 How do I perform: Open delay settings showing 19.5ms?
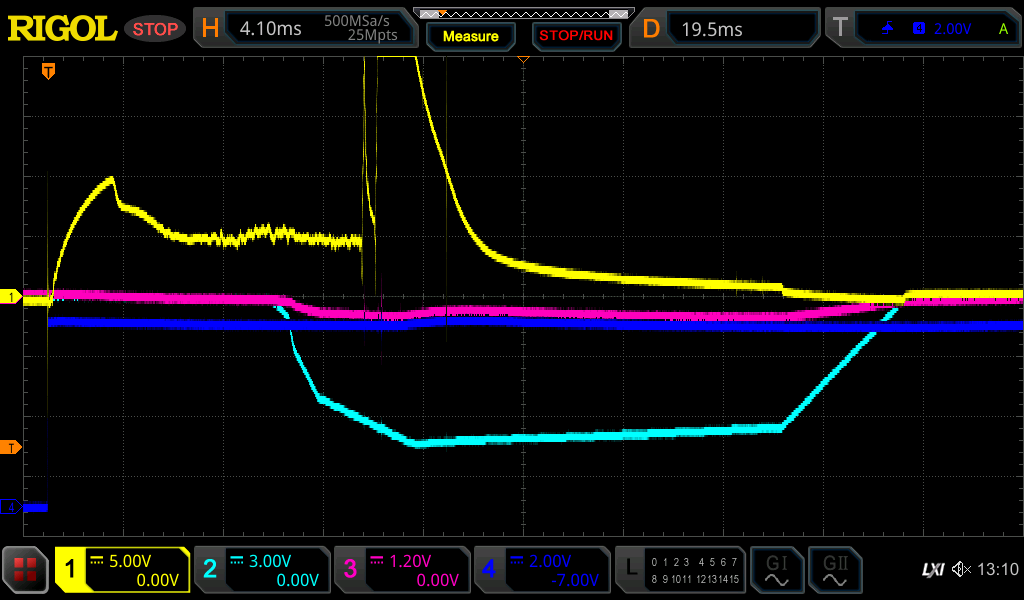point(726,29)
